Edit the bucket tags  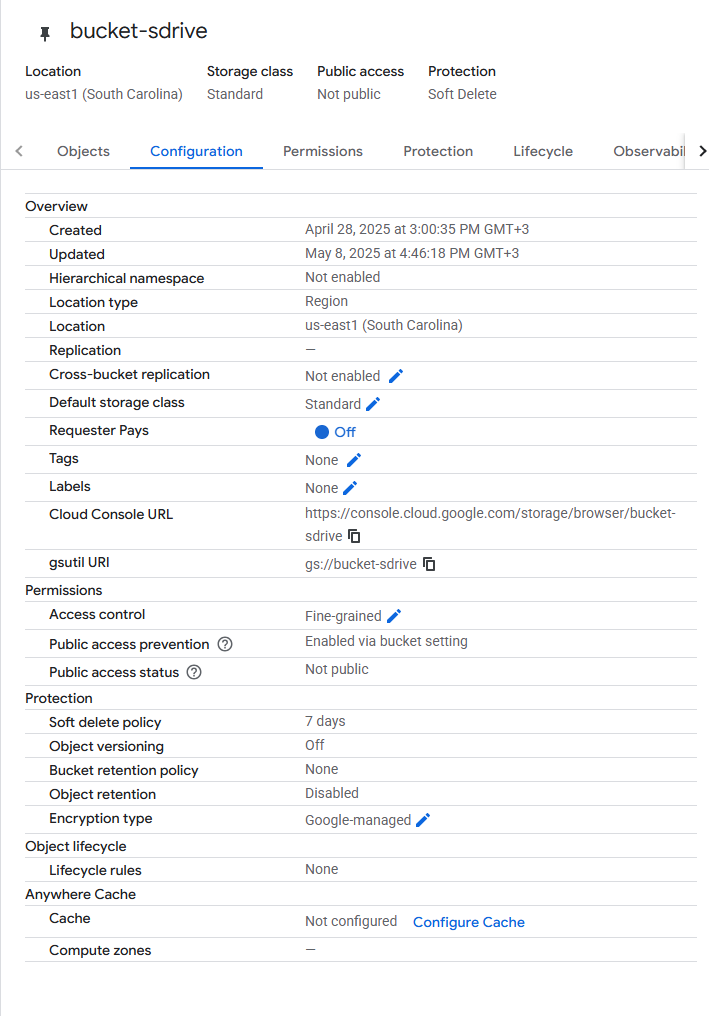353,460
